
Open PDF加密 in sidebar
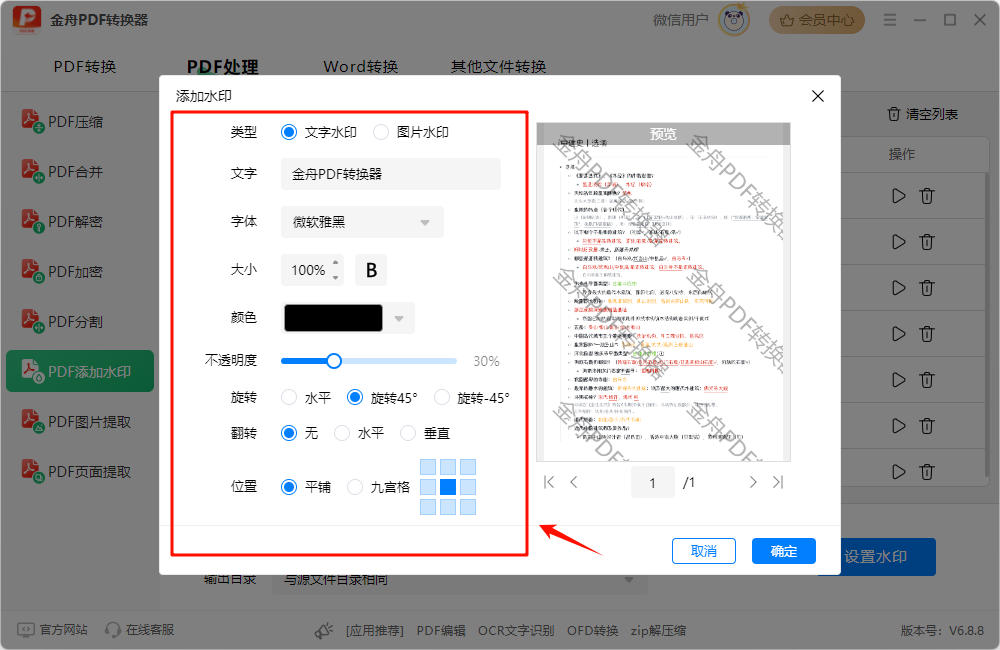tap(62, 271)
